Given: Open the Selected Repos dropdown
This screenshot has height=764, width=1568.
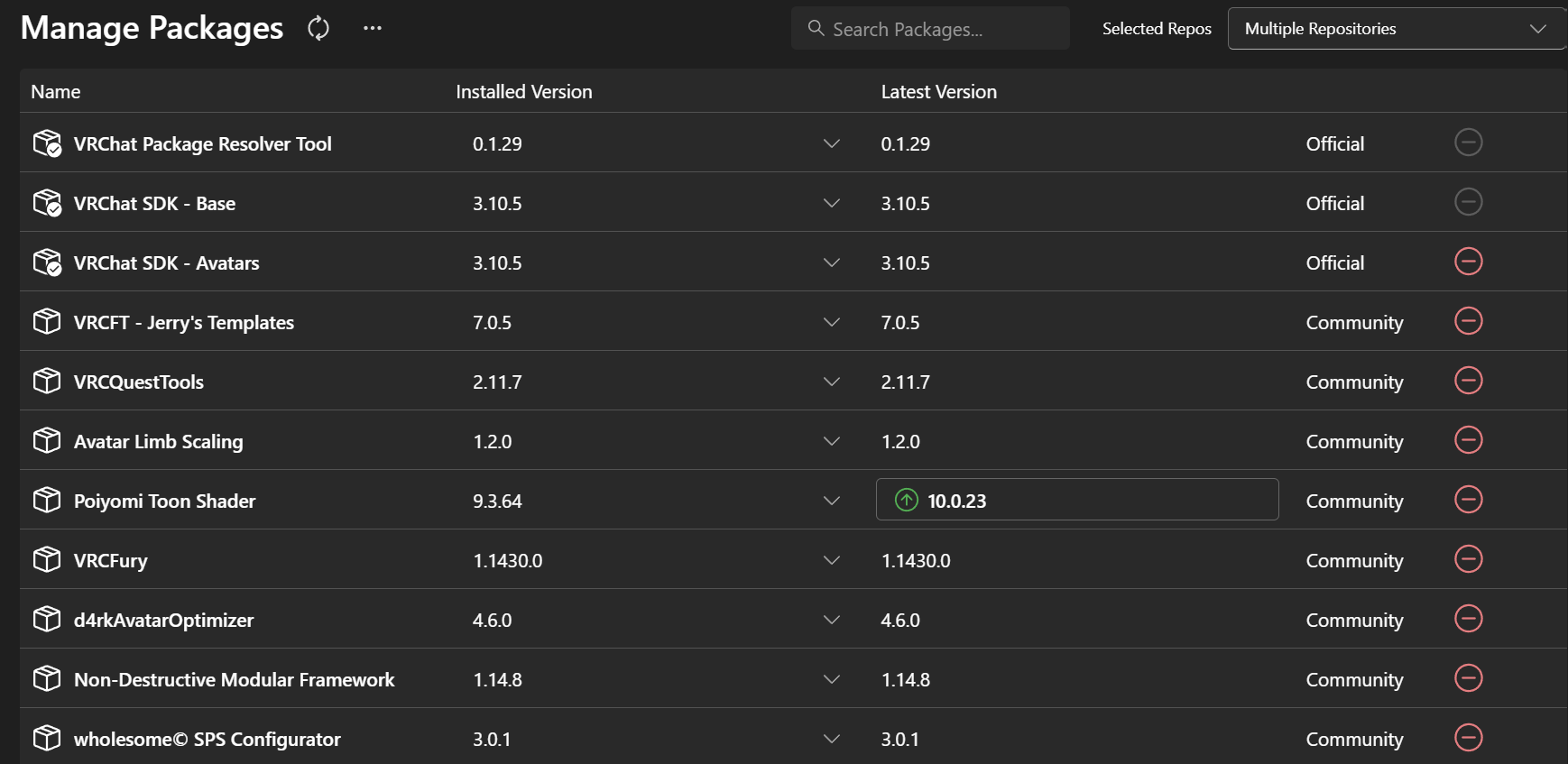Looking at the screenshot, I should point(1396,29).
